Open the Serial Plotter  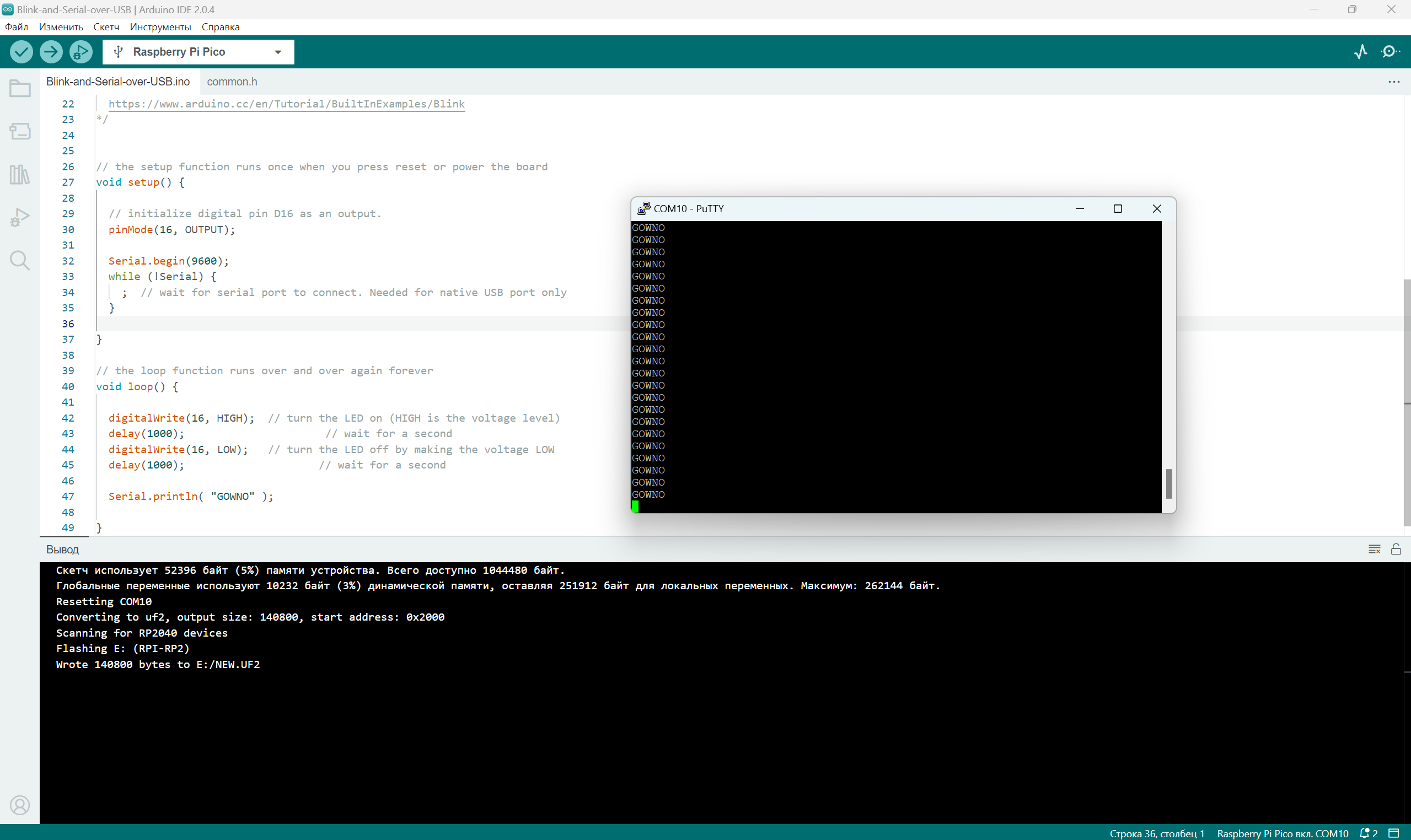tap(1361, 52)
